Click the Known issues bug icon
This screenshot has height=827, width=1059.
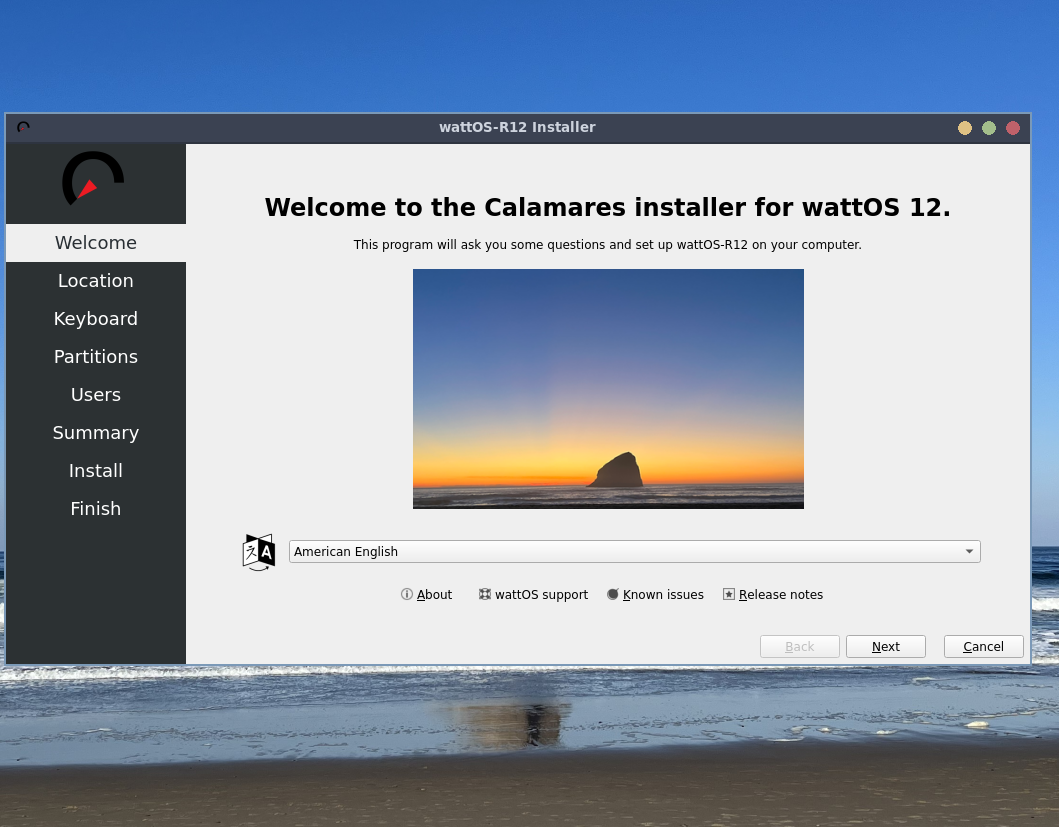pos(613,594)
